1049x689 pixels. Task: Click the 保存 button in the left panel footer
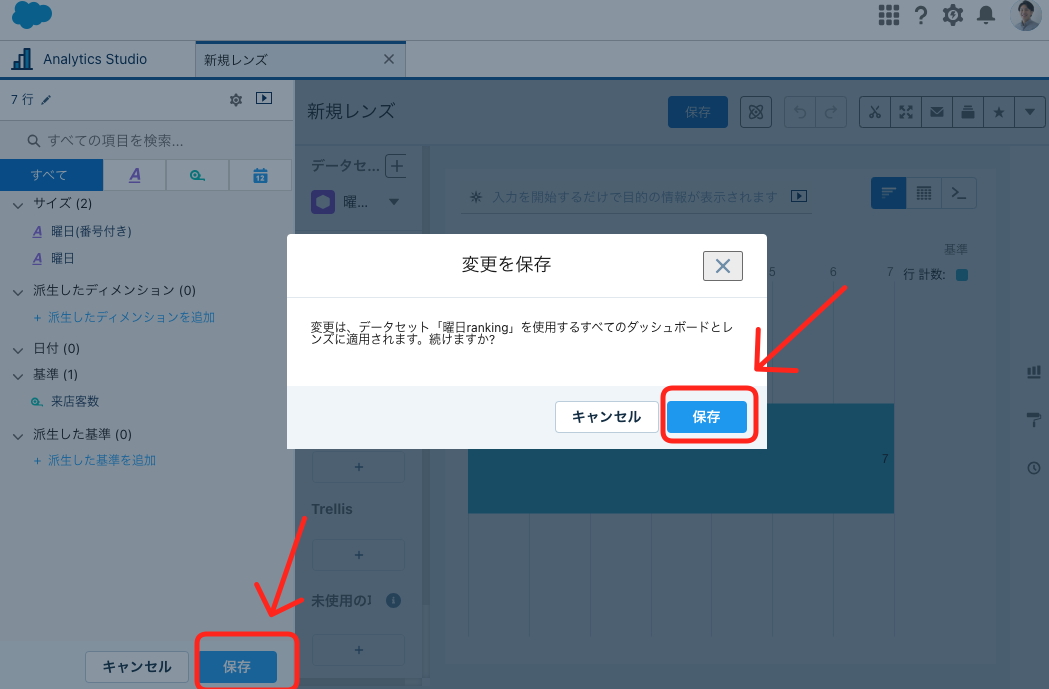pyautogui.click(x=237, y=666)
